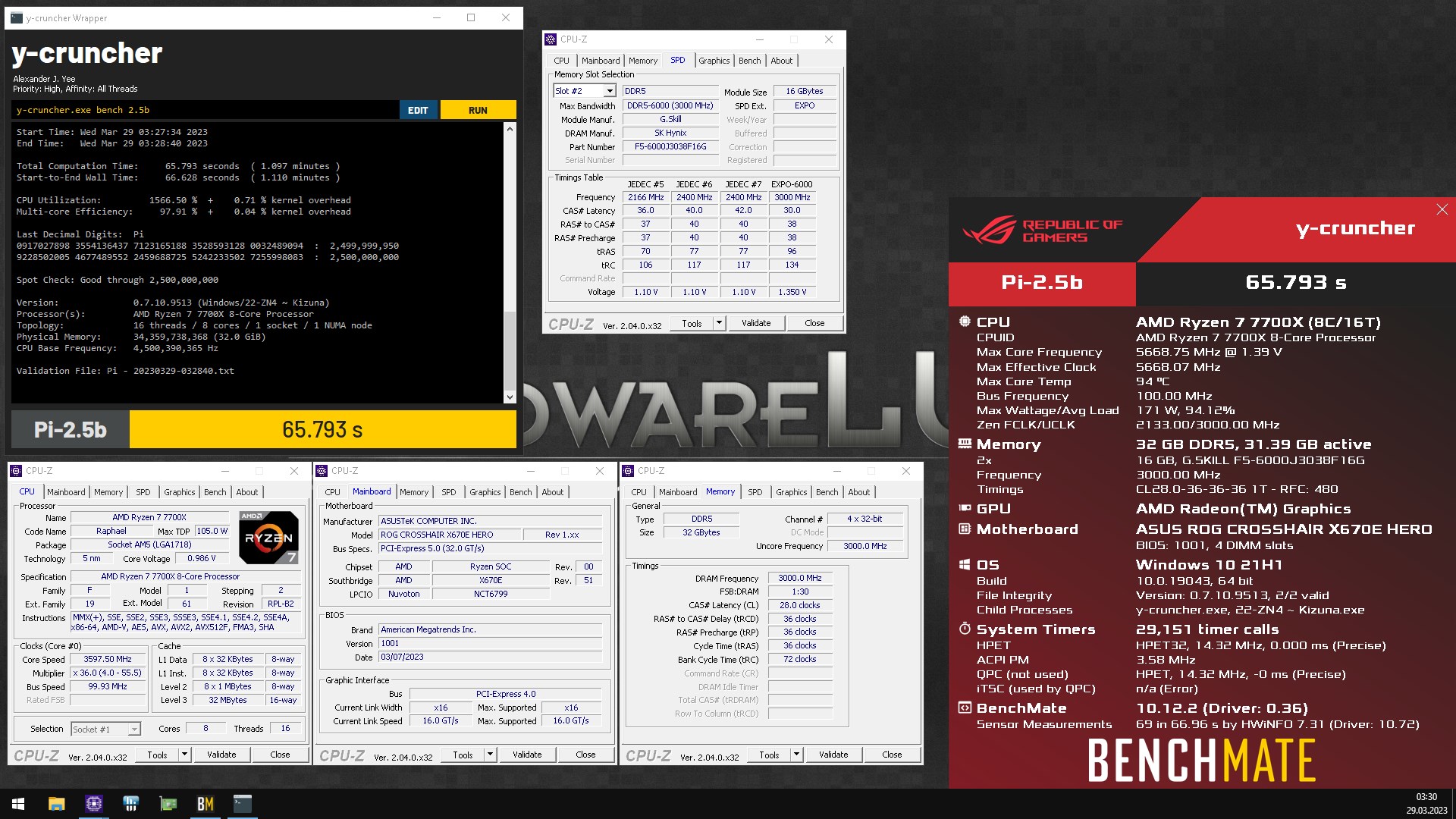The image size is (1456, 819).
Task: Click the Motherboard section icon in BenchMate panel
Action: pyautogui.click(x=965, y=529)
